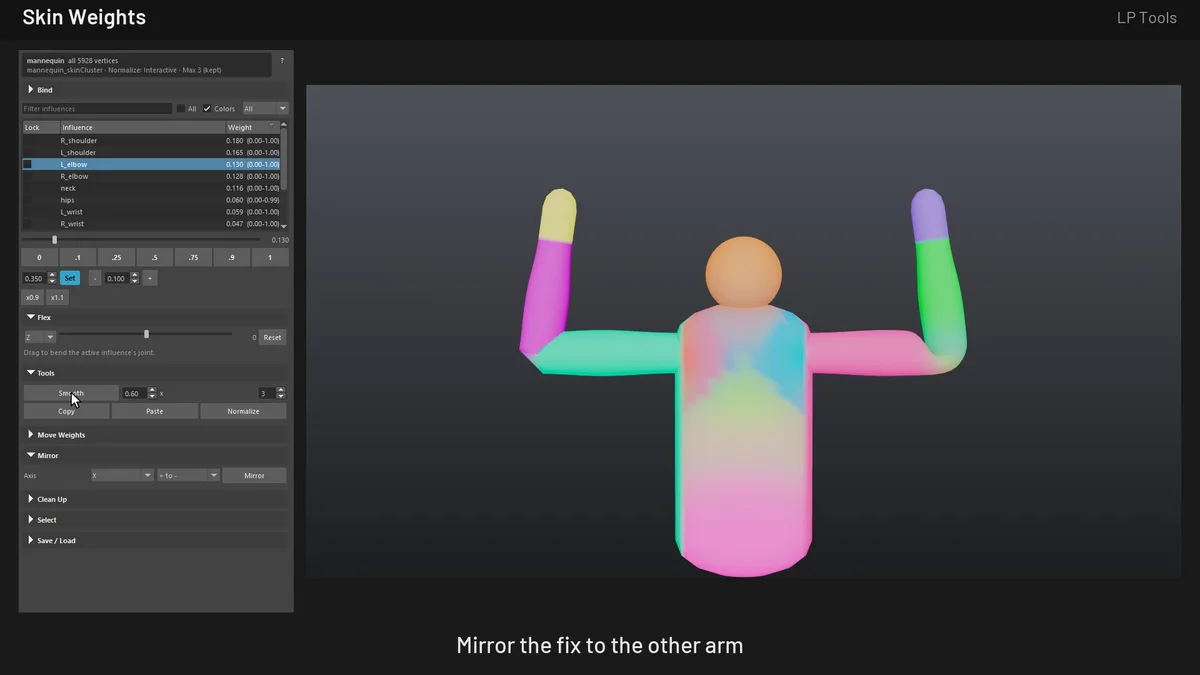Click the up arrow on the 0.350 stepper

point(53,275)
